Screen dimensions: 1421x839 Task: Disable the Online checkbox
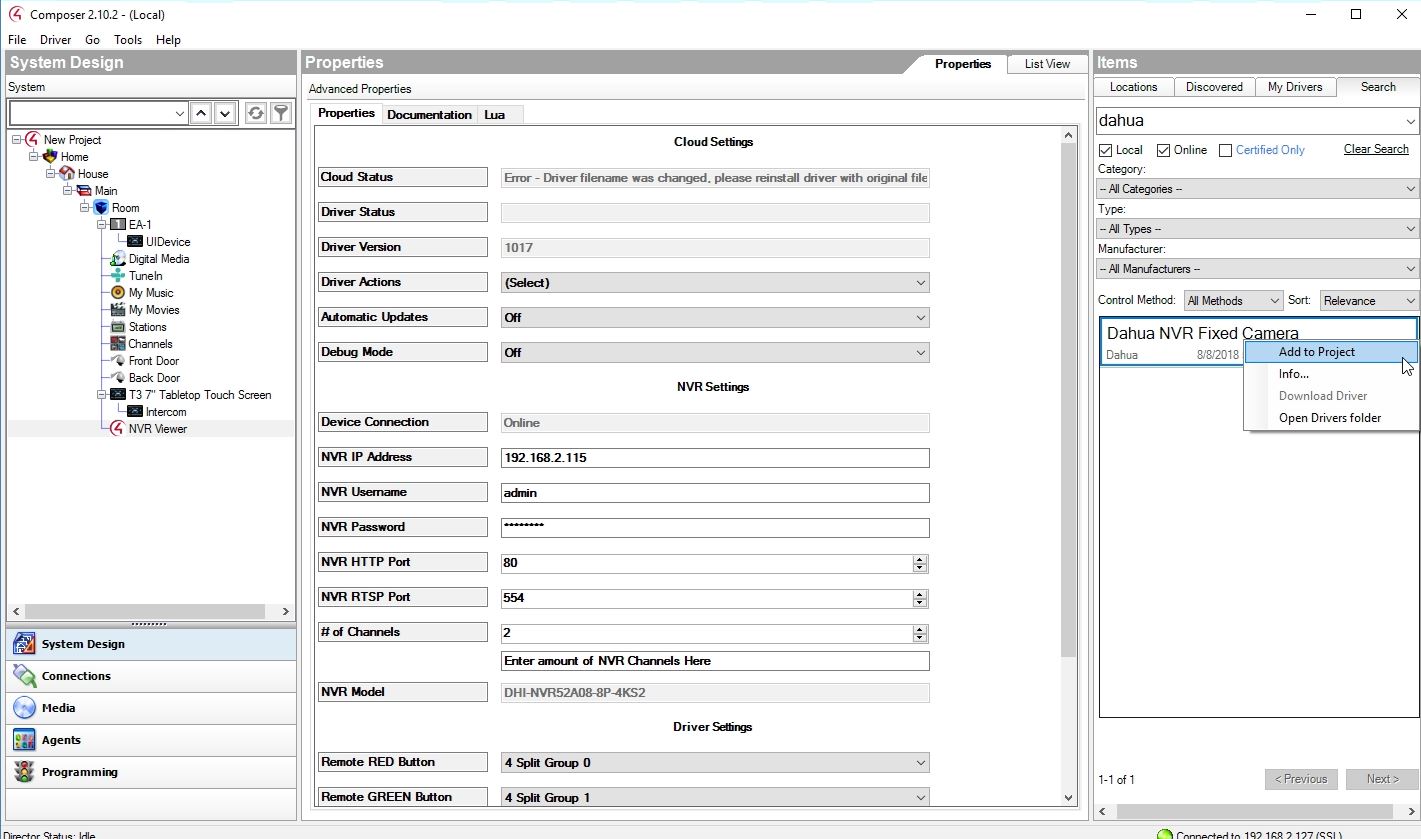(x=1163, y=150)
